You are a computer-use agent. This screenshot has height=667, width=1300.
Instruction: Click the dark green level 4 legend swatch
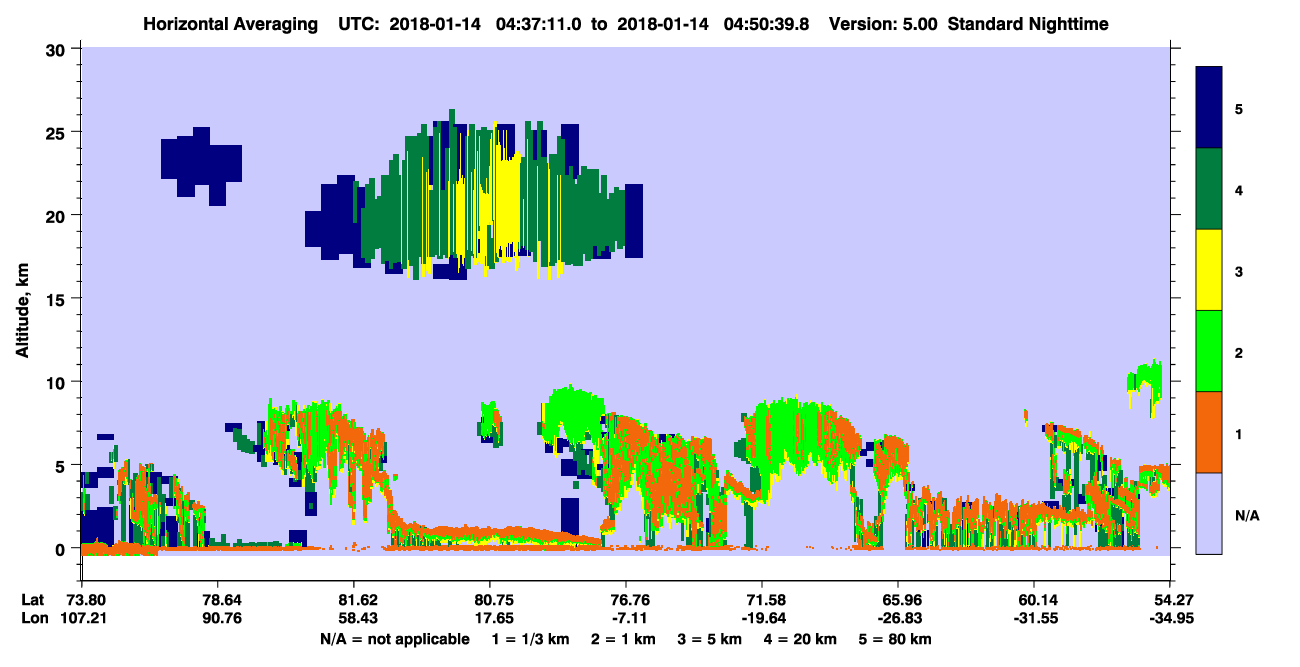coord(1209,188)
